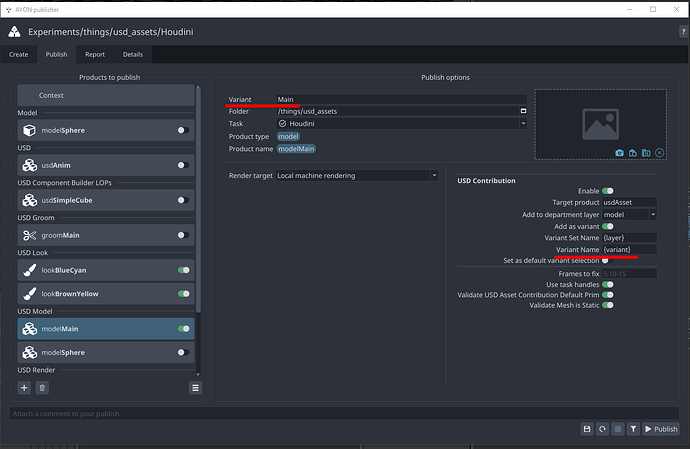The image size is (690, 449).
Task: Enable the groomMain product toggle
Action: 184,236
